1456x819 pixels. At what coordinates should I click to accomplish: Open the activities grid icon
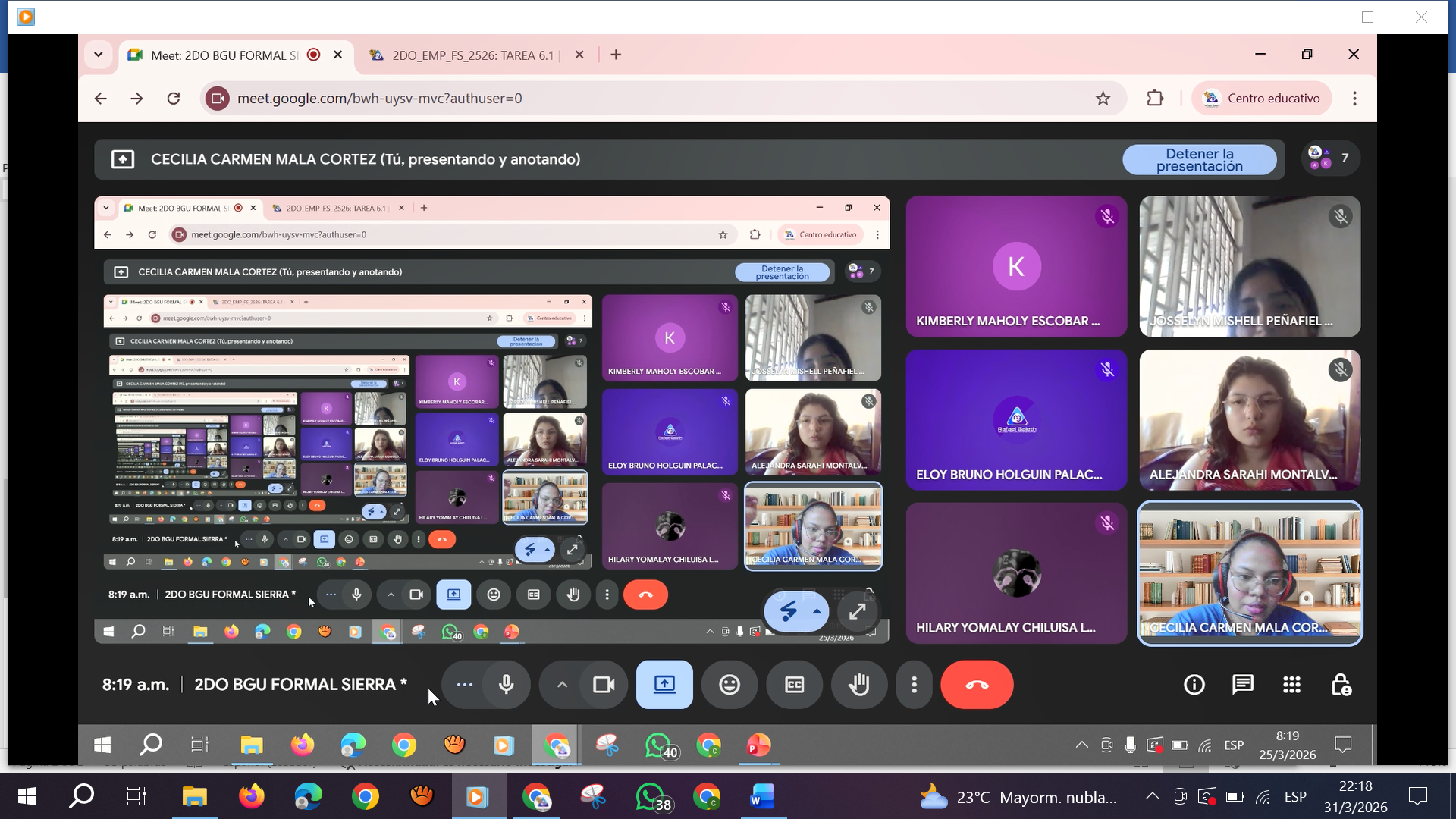(x=1291, y=685)
